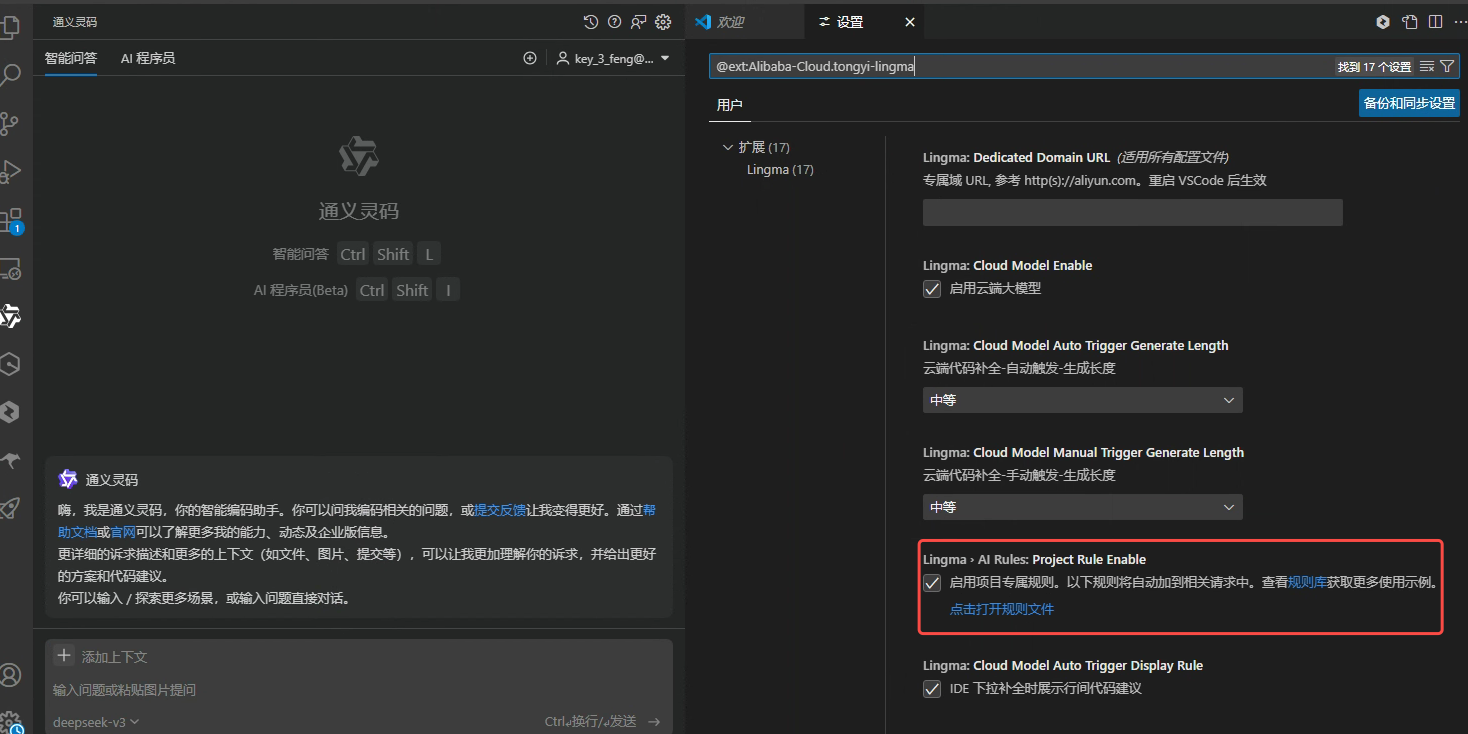Image resolution: width=1468 pixels, height=734 pixels.
Task: Open the Lingma feedback icon
Action: [639, 22]
